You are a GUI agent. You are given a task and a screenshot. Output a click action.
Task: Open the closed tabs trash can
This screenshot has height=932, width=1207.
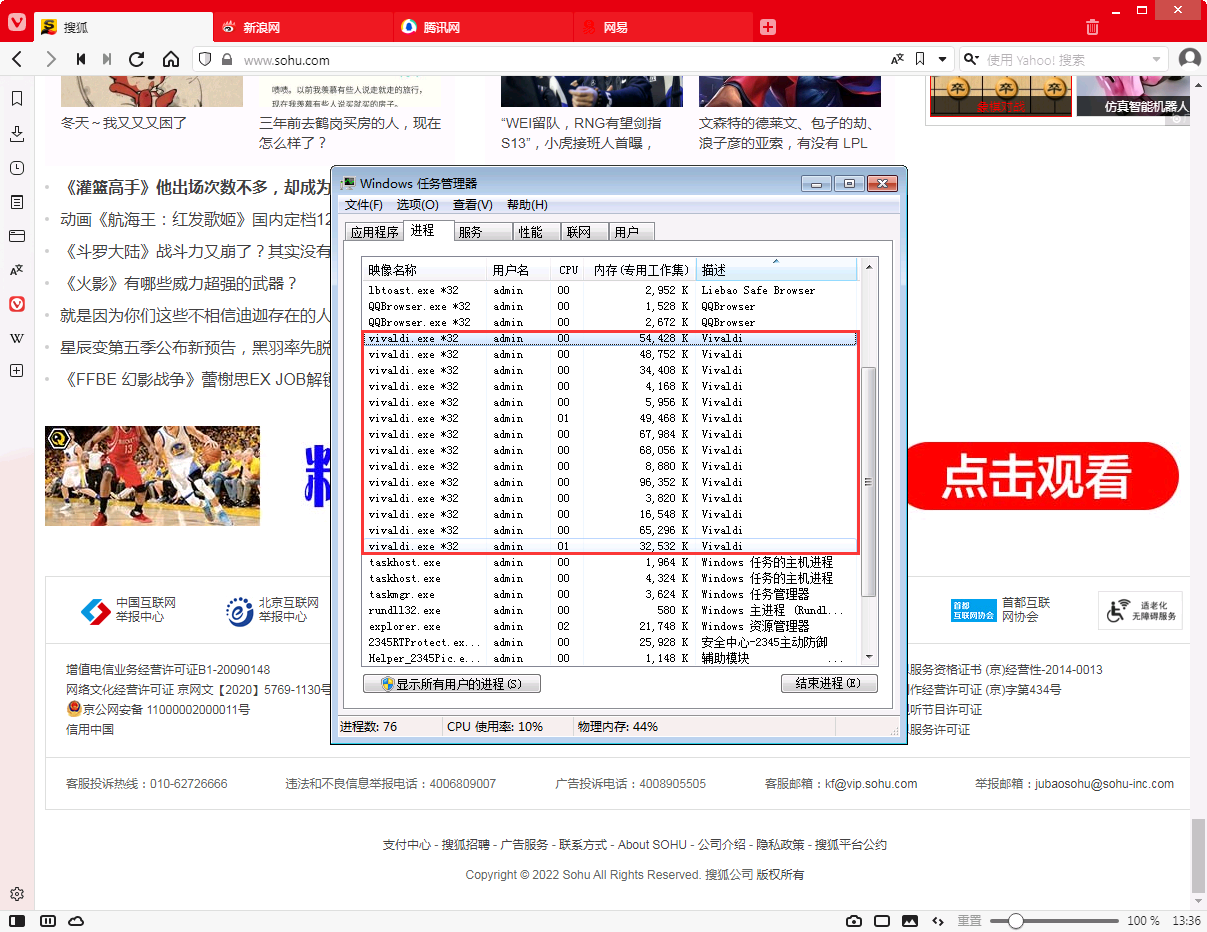tap(1092, 27)
